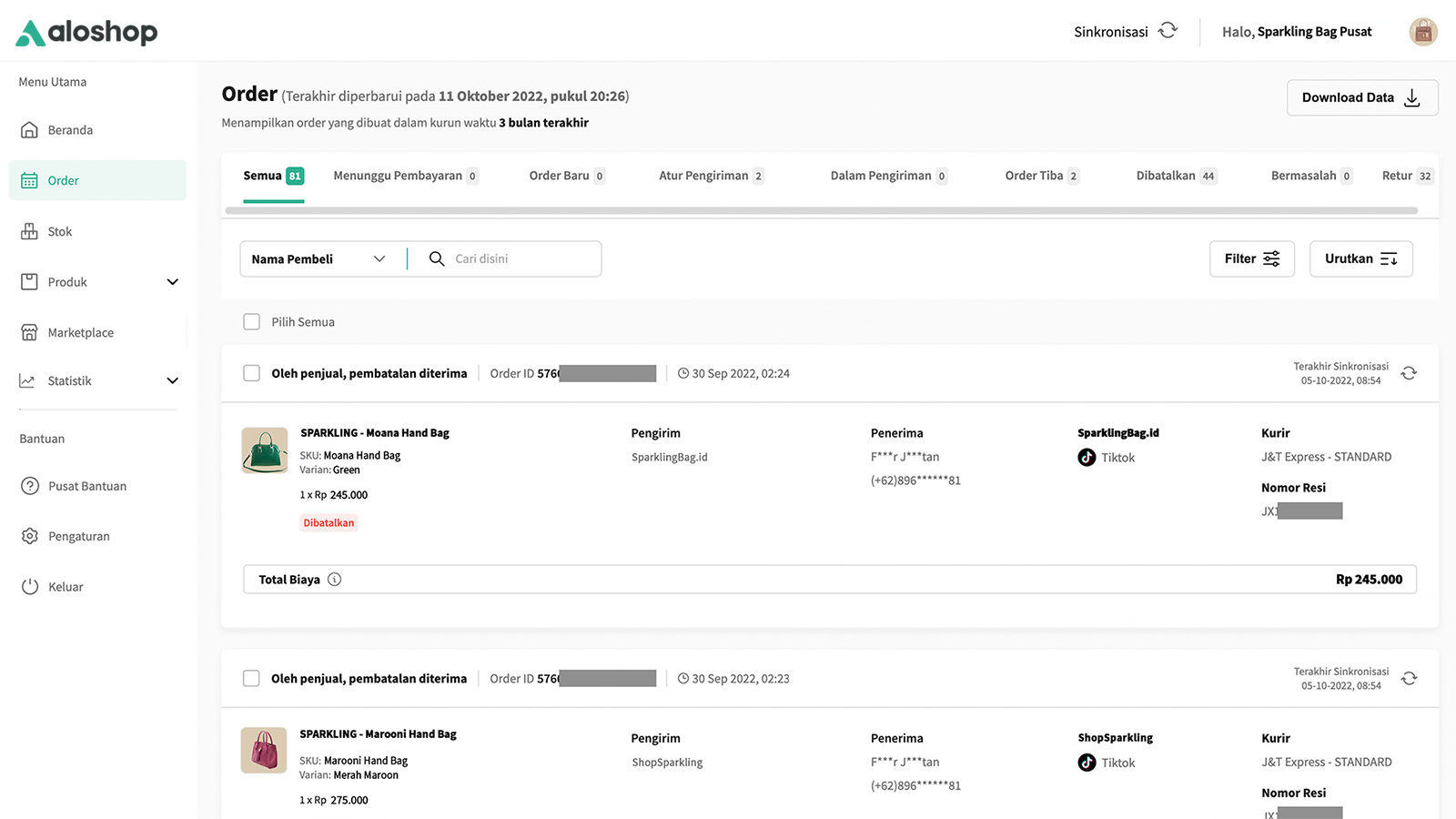Screen dimensions: 1456x819
Task: Open the Beranda home icon
Action: coord(29,129)
